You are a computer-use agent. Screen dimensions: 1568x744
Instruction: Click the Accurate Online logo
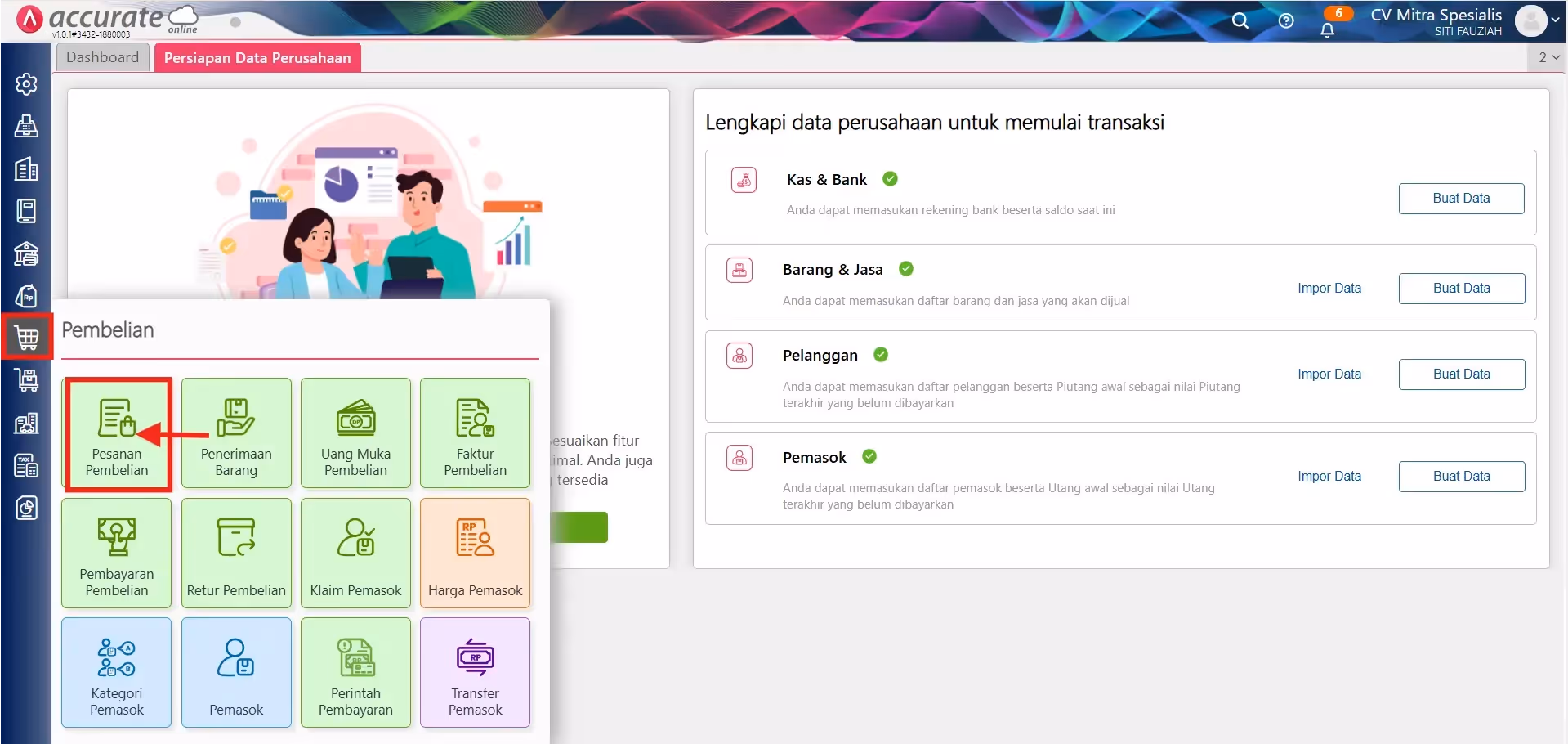pyautogui.click(x=106, y=20)
